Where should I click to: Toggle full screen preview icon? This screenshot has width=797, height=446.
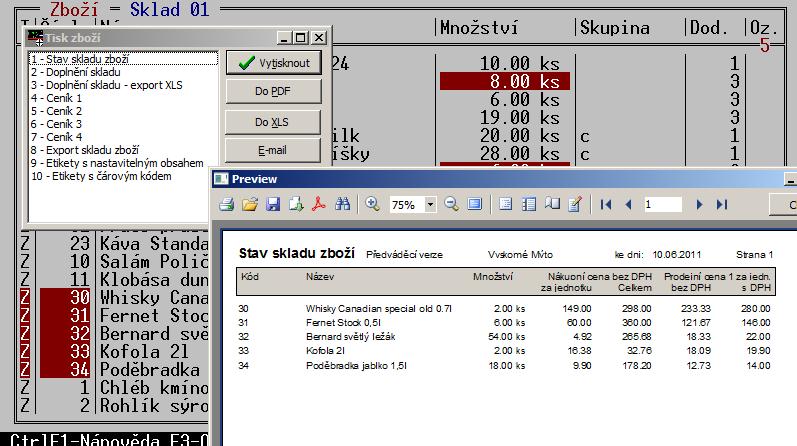click(474, 204)
